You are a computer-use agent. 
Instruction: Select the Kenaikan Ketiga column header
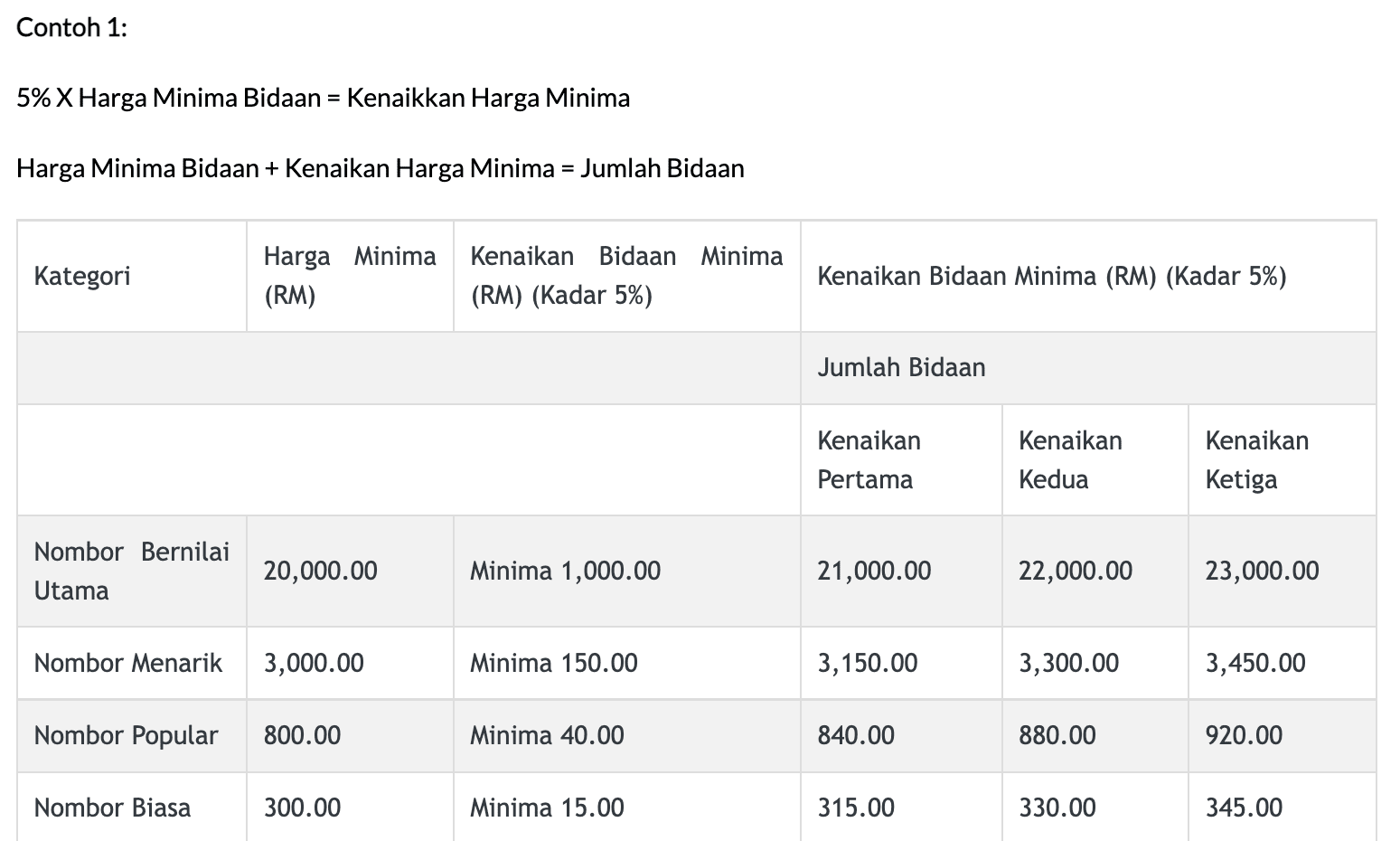(x=1282, y=459)
